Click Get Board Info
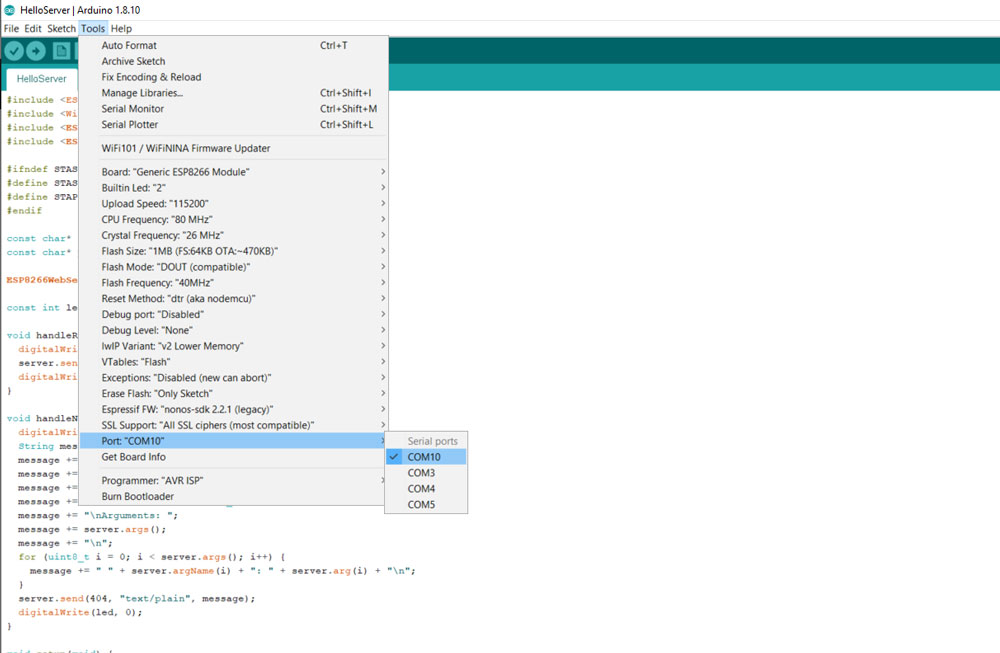Screen dimensions: 1000x653 pos(233,457)
